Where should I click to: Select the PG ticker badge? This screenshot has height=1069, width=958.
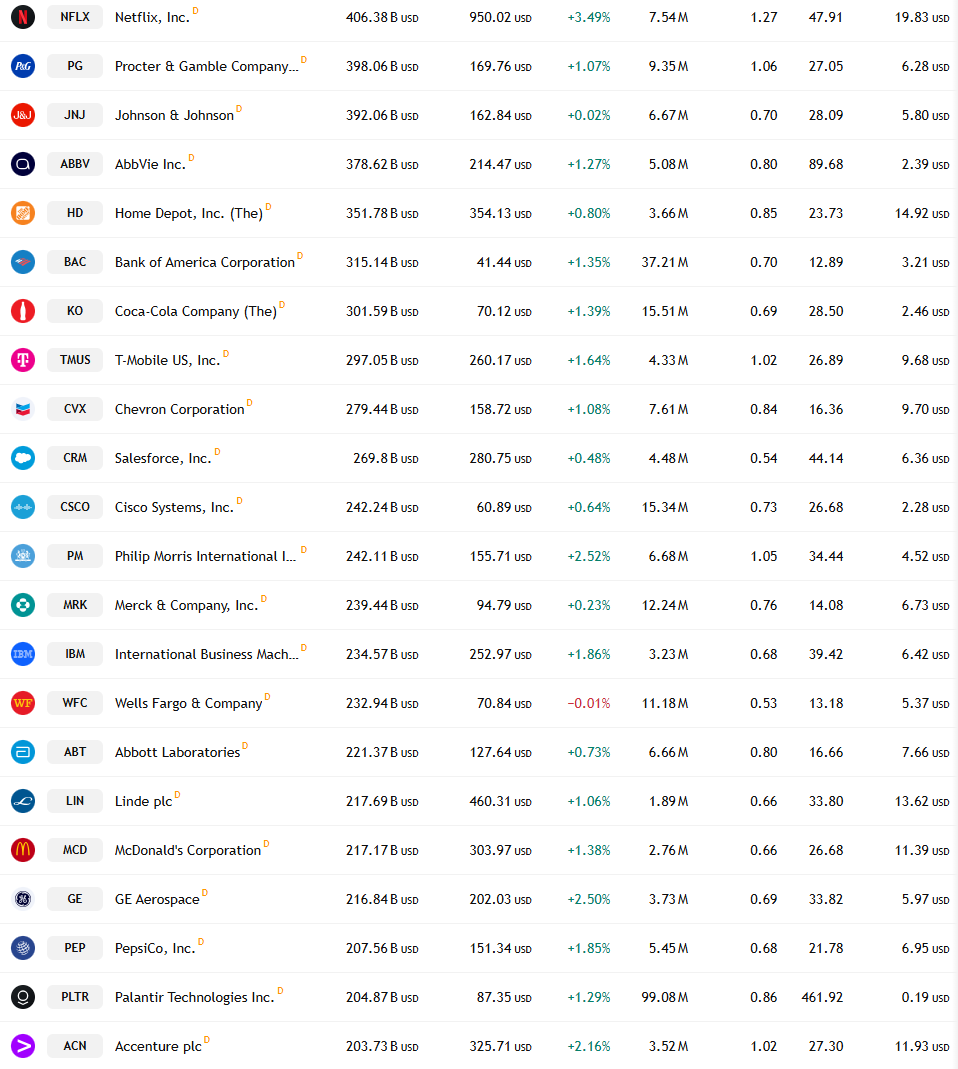(x=75, y=66)
